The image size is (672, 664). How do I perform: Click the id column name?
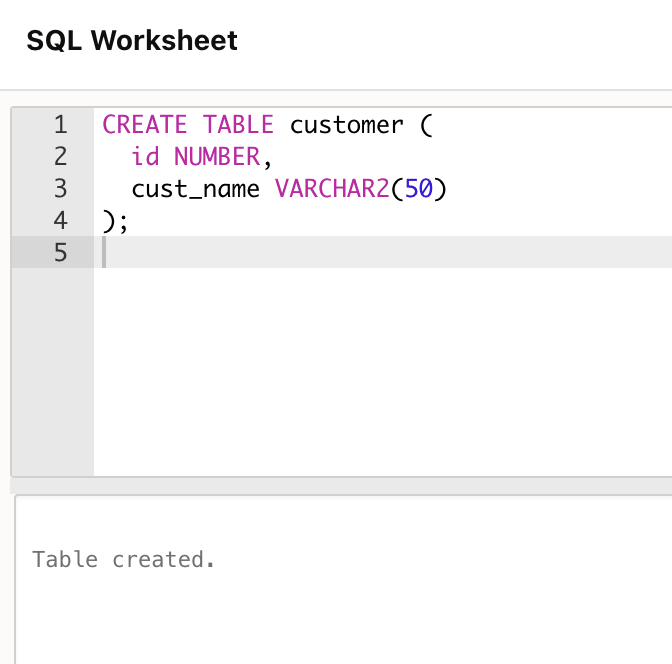pyautogui.click(x=145, y=157)
